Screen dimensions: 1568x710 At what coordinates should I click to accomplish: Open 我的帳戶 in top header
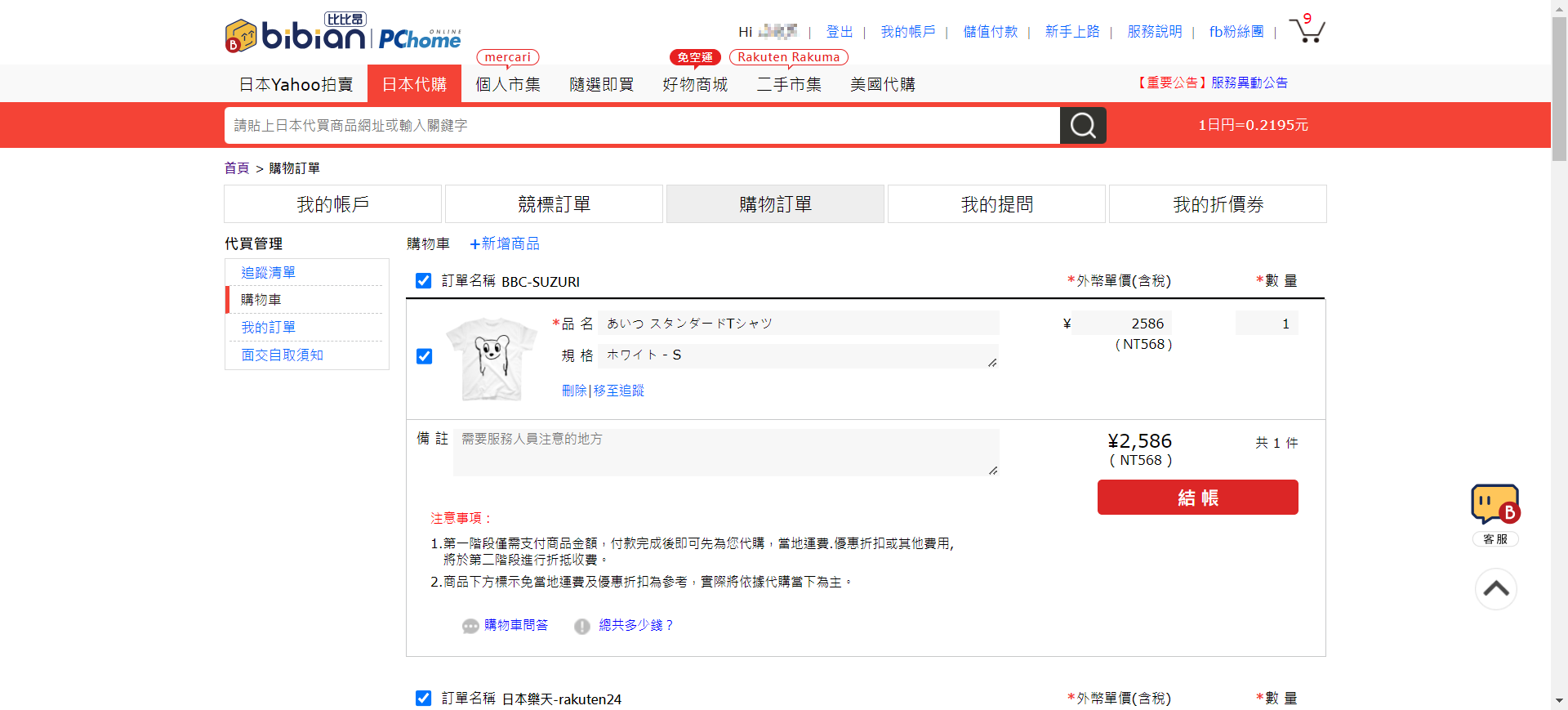[908, 32]
